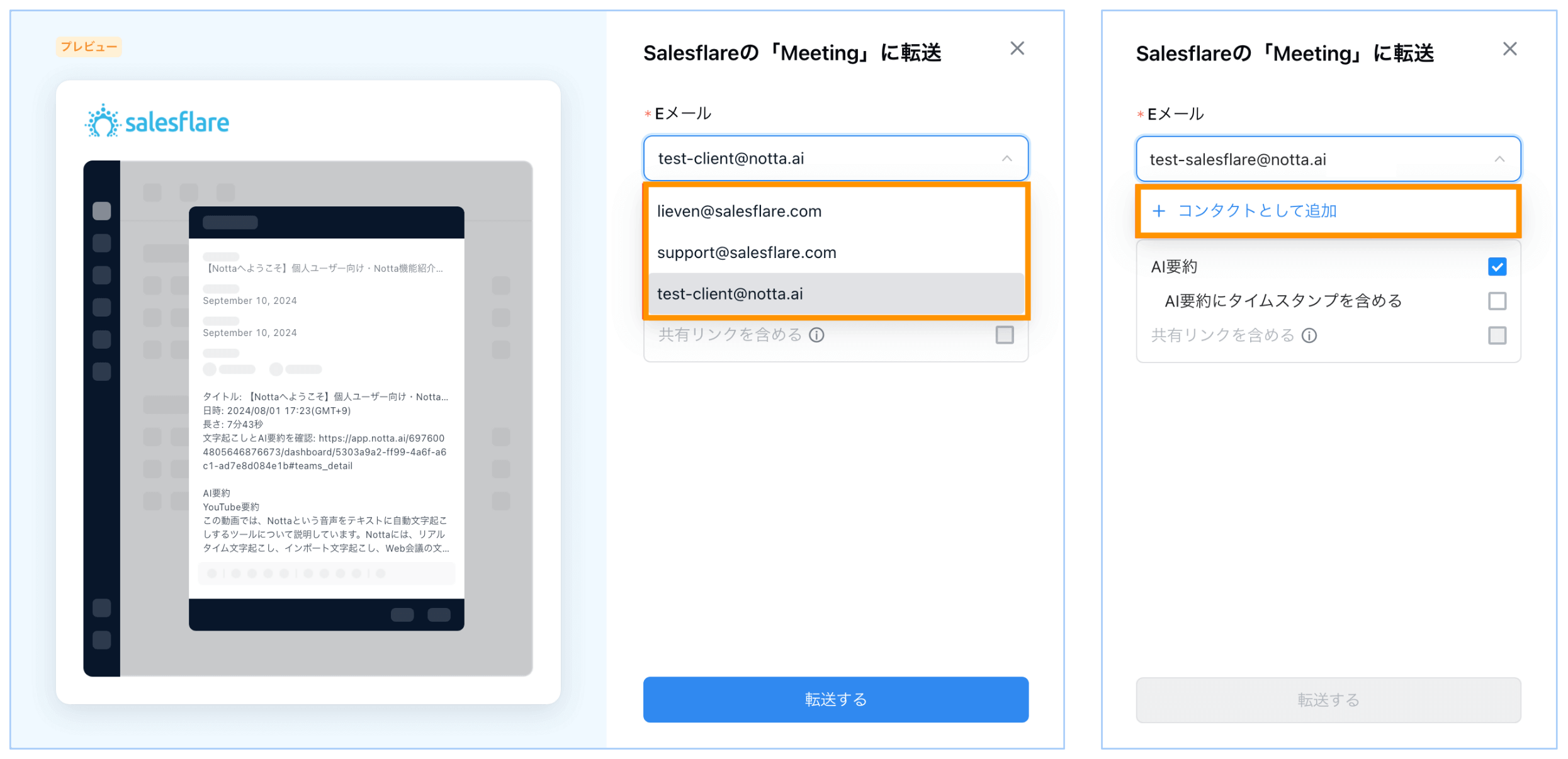Image resolution: width=1568 pixels, height=759 pixels.
Task: Click info icon beside left 共有リンクを含める
Action: [816, 335]
